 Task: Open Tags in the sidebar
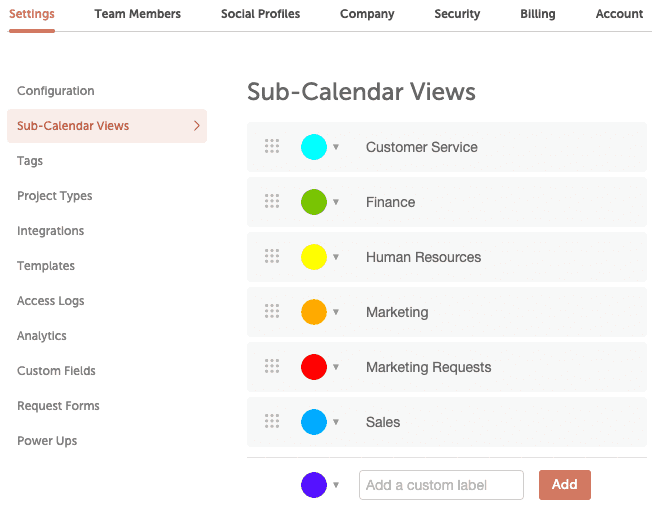click(30, 161)
